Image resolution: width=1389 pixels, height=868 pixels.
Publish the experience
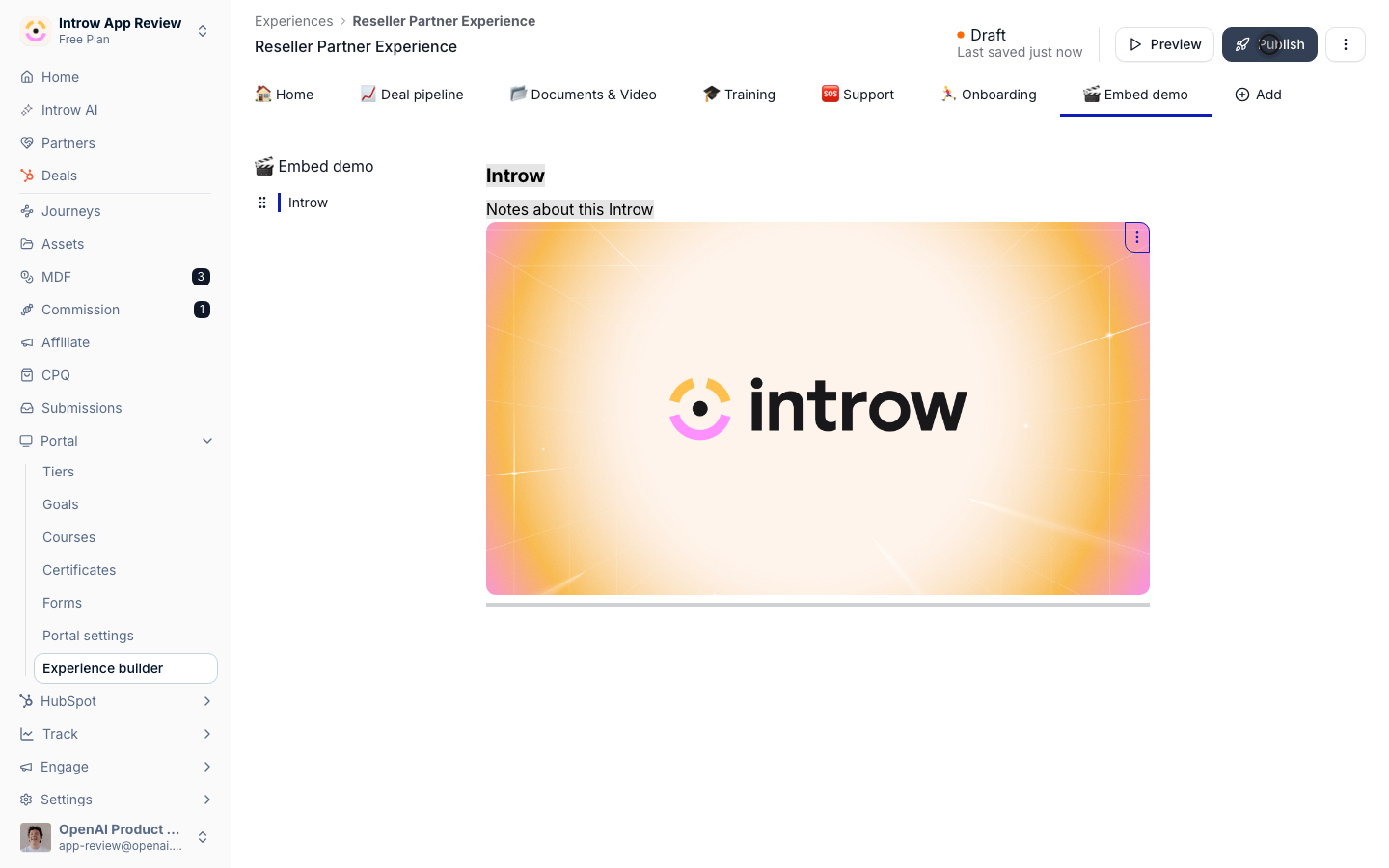(1269, 44)
